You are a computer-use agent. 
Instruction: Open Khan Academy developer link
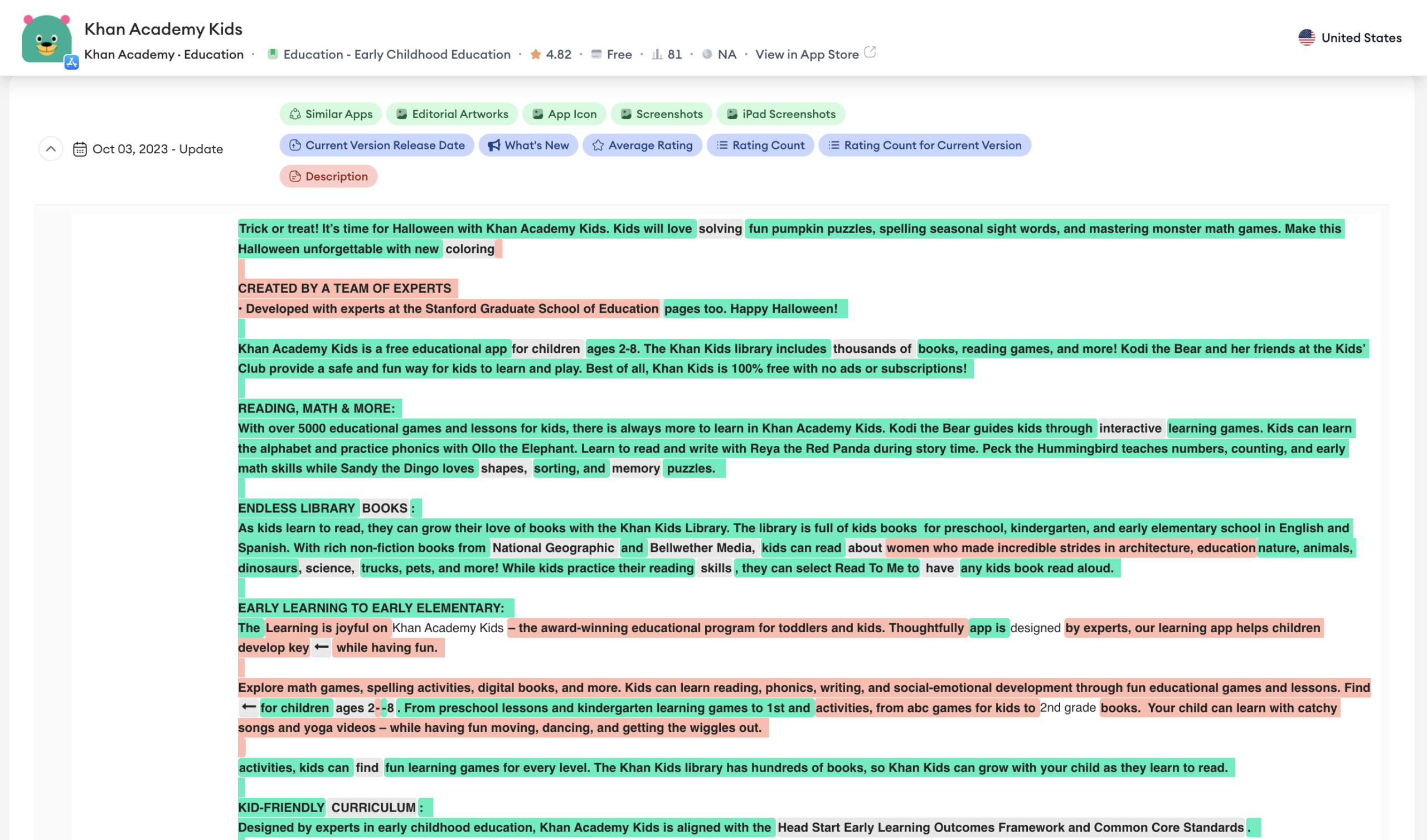(x=129, y=55)
